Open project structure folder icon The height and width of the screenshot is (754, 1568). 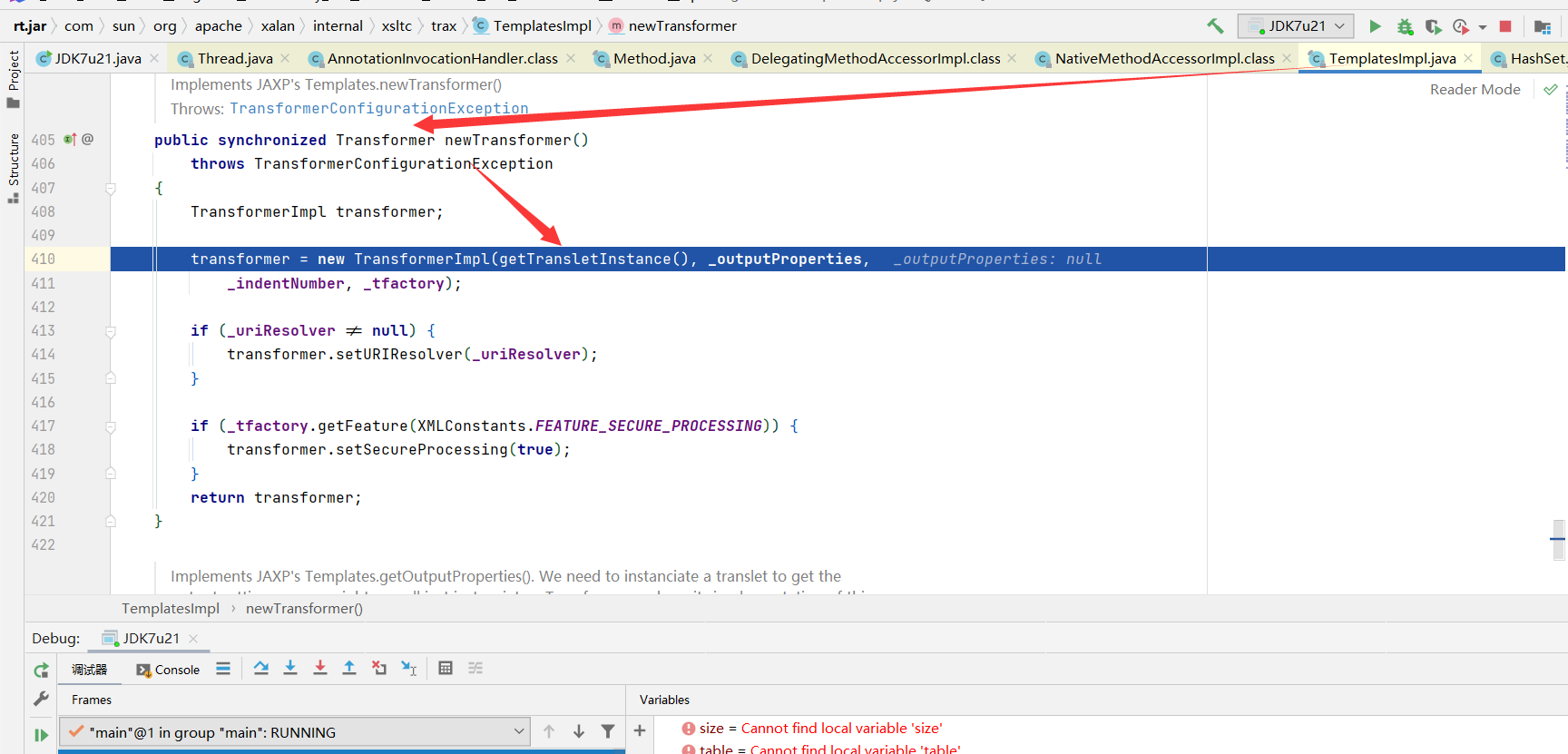coord(1542,26)
